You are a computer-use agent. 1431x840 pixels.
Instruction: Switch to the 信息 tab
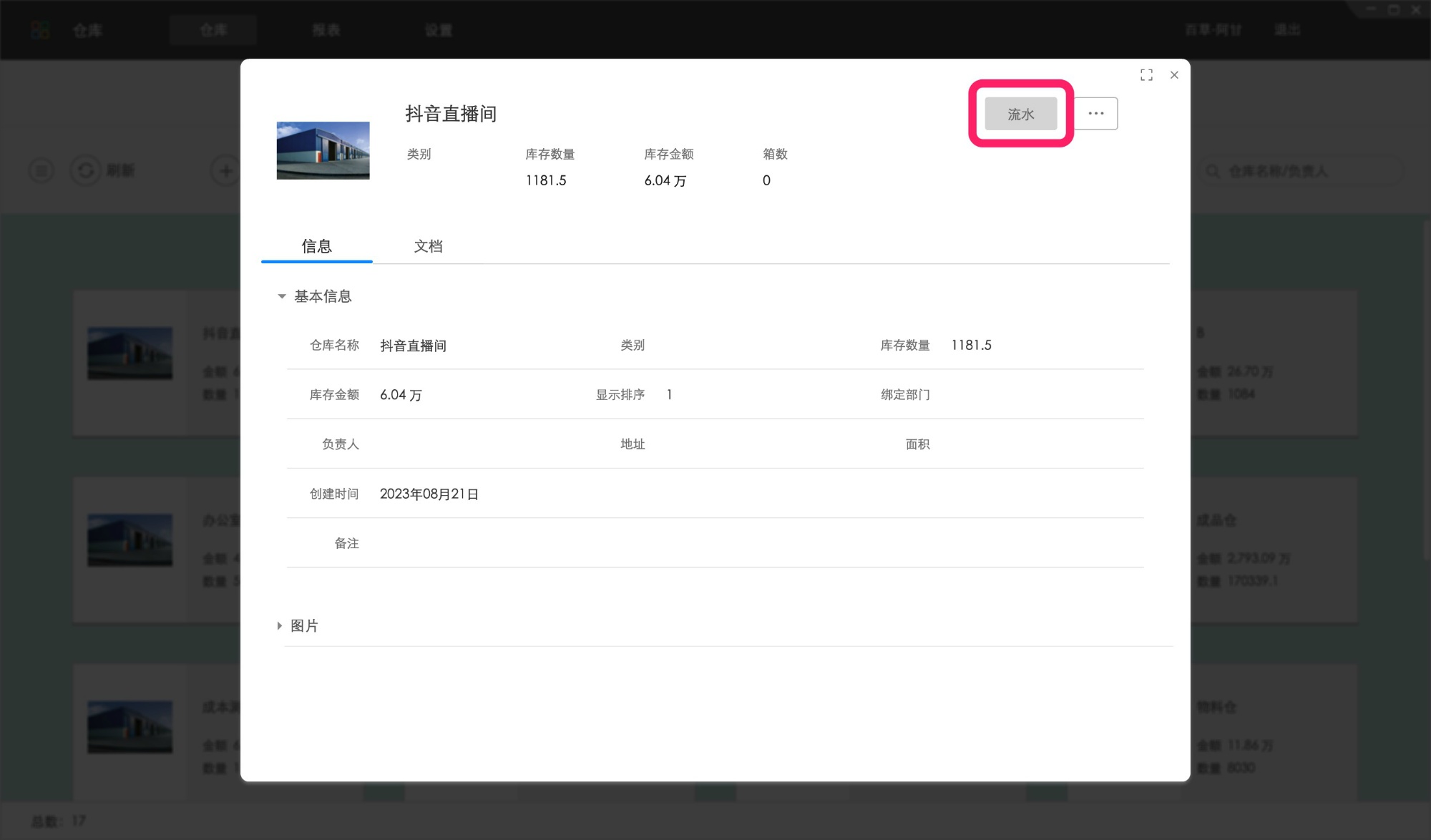pyautogui.click(x=316, y=246)
